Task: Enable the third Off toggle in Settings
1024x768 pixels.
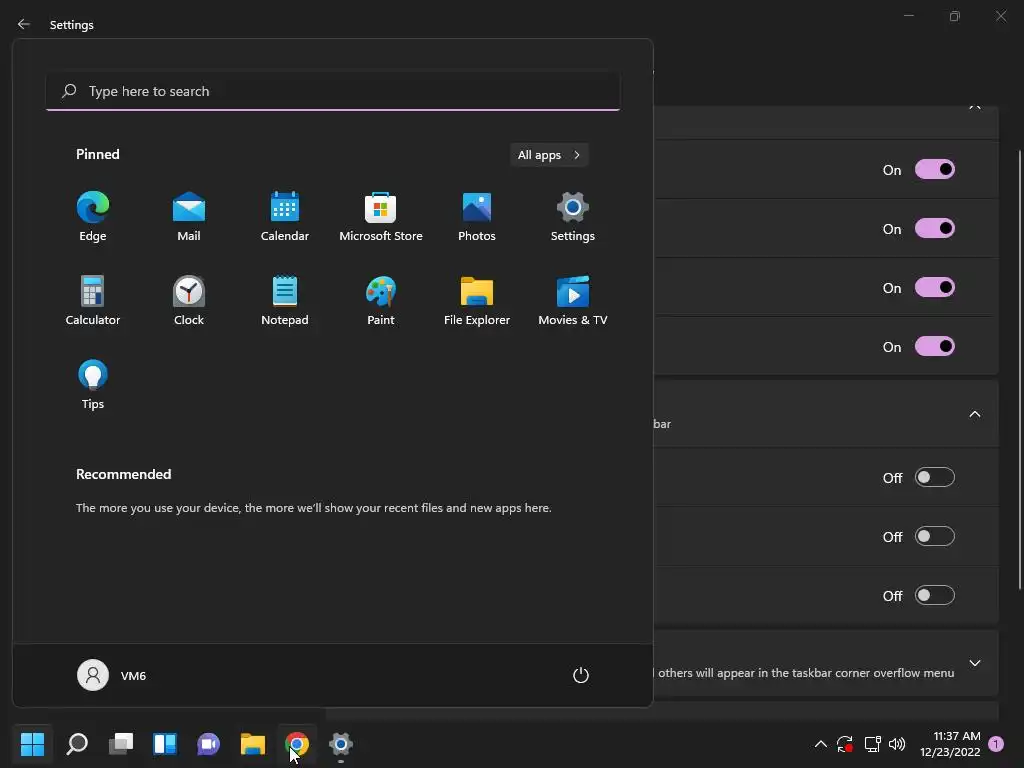Action: click(935, 596)
